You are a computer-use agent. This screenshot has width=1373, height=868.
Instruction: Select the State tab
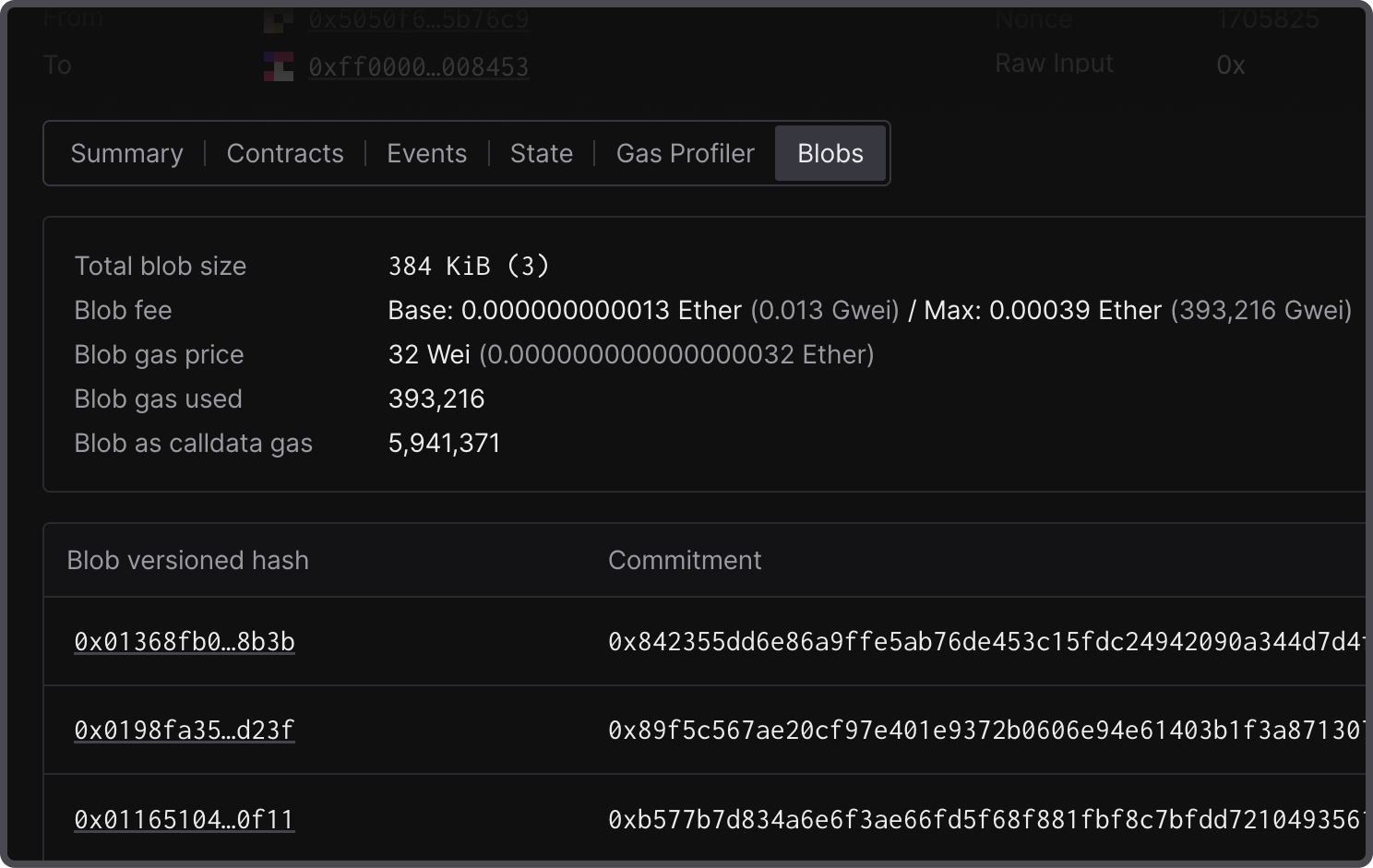point(542,153)
